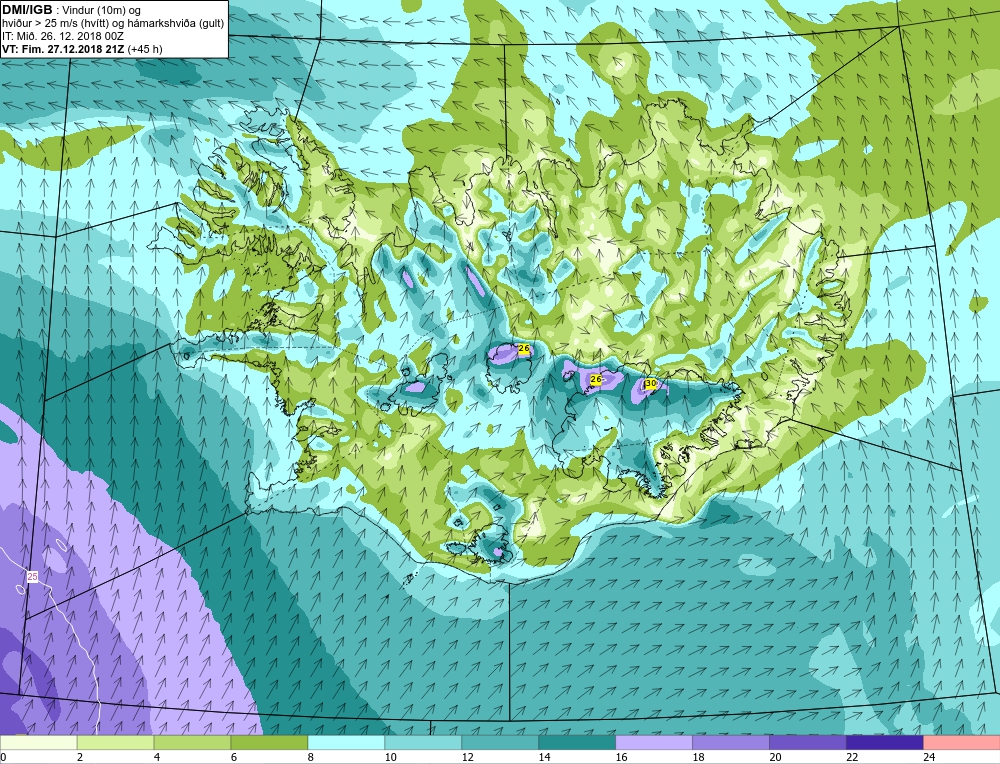Click the yellow 30 maximum gust label

click(651, 383)
